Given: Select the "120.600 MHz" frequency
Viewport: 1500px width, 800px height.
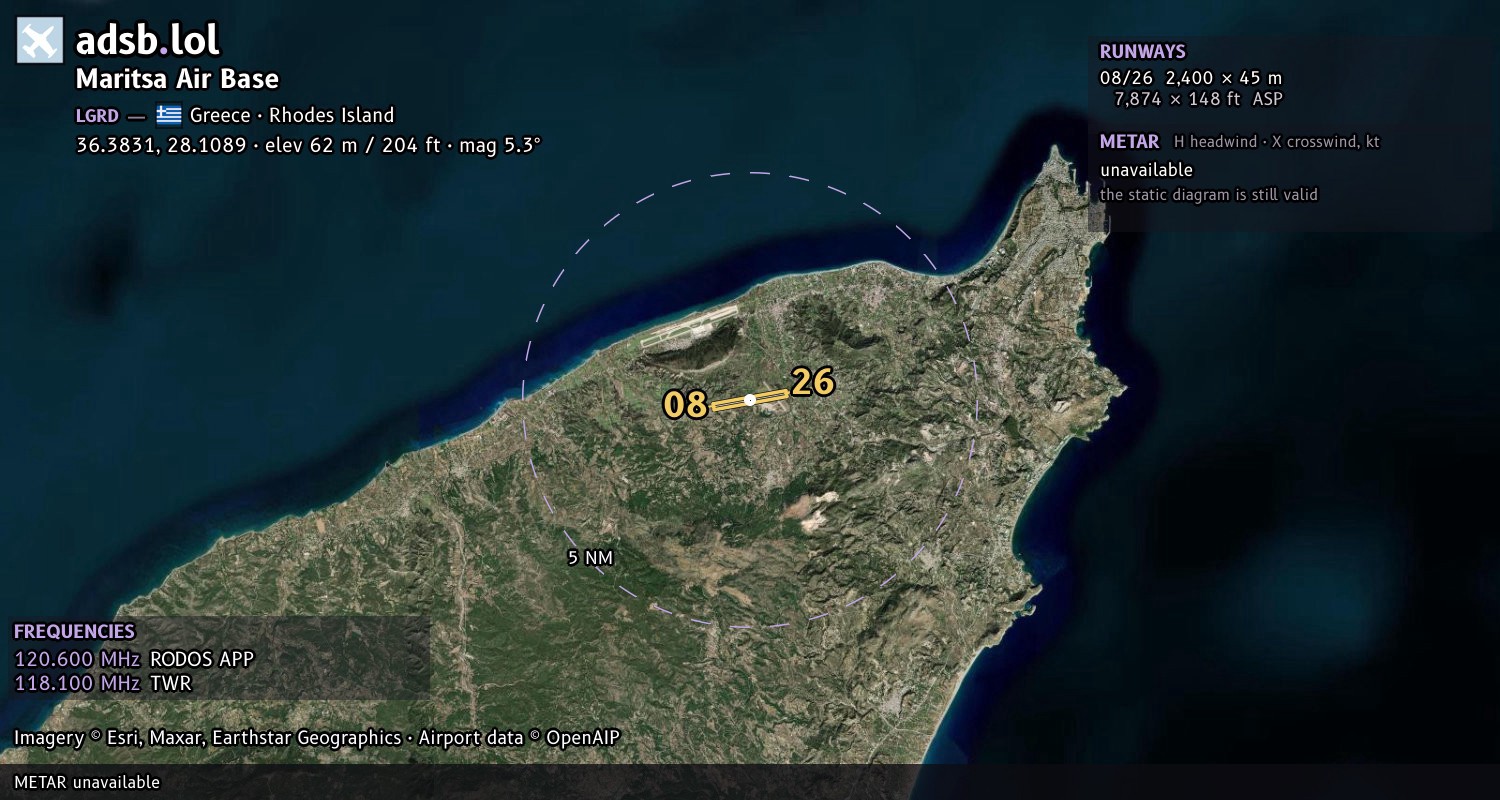Looking at the screenshot, I should 77,659.
